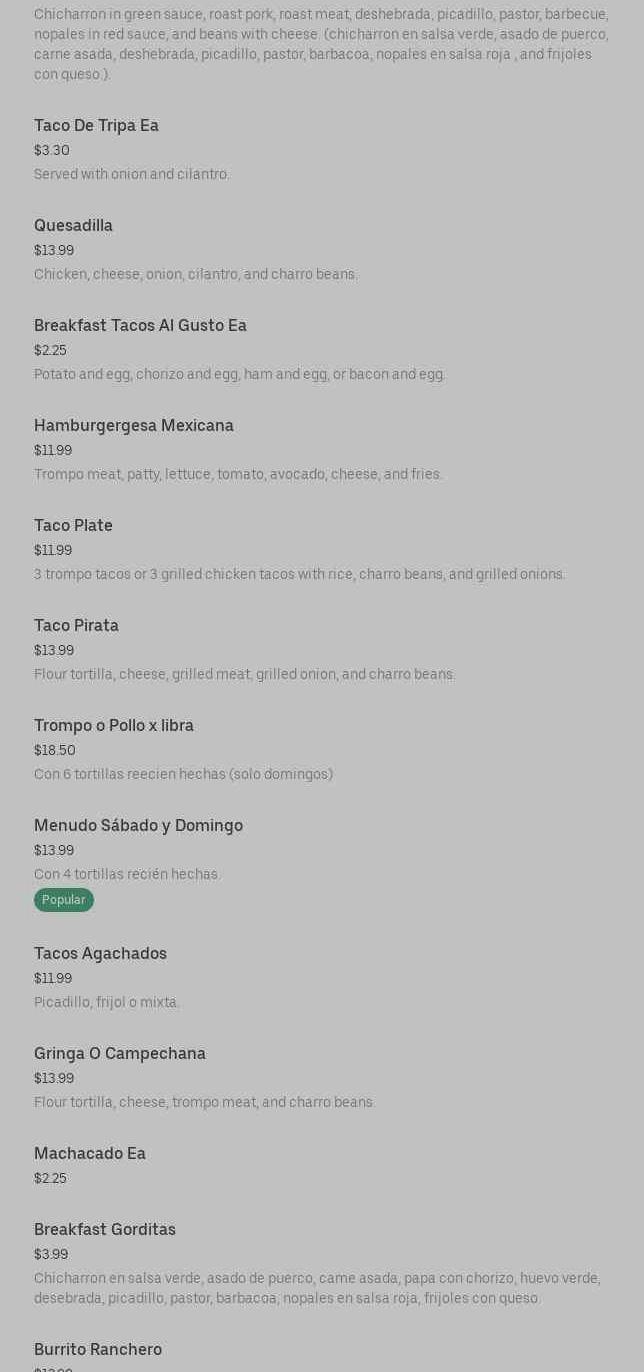Open Breakfast Tacos Al Gusto Ea
Screen dimensions: 644x1372
point(140,325)
